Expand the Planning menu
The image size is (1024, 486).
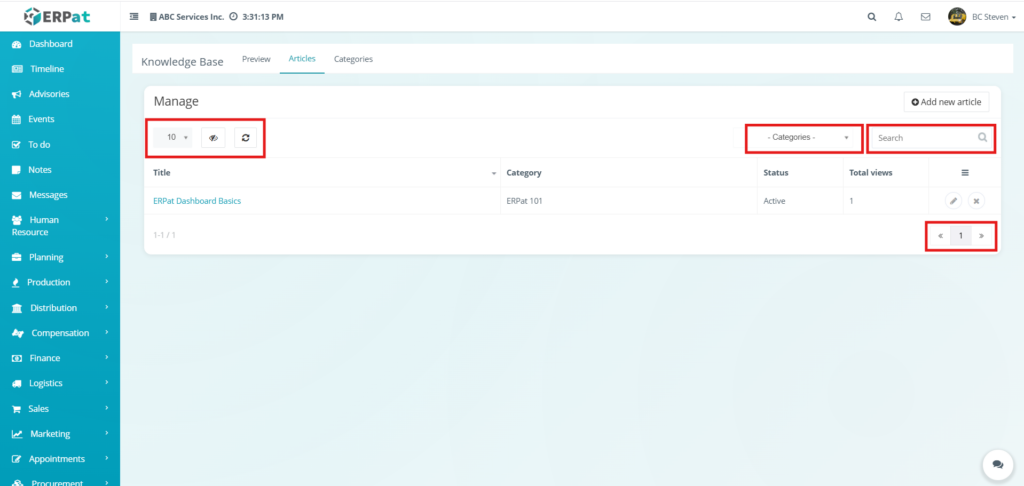[x=60, y=257]
